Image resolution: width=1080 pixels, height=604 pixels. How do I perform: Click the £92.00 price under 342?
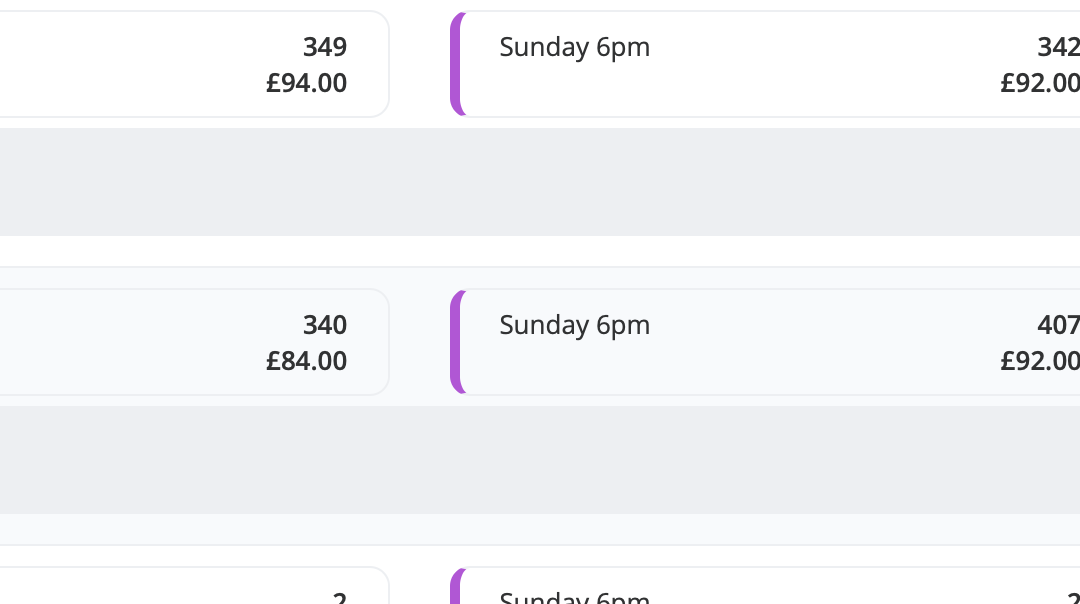[x=1040, y=83]
